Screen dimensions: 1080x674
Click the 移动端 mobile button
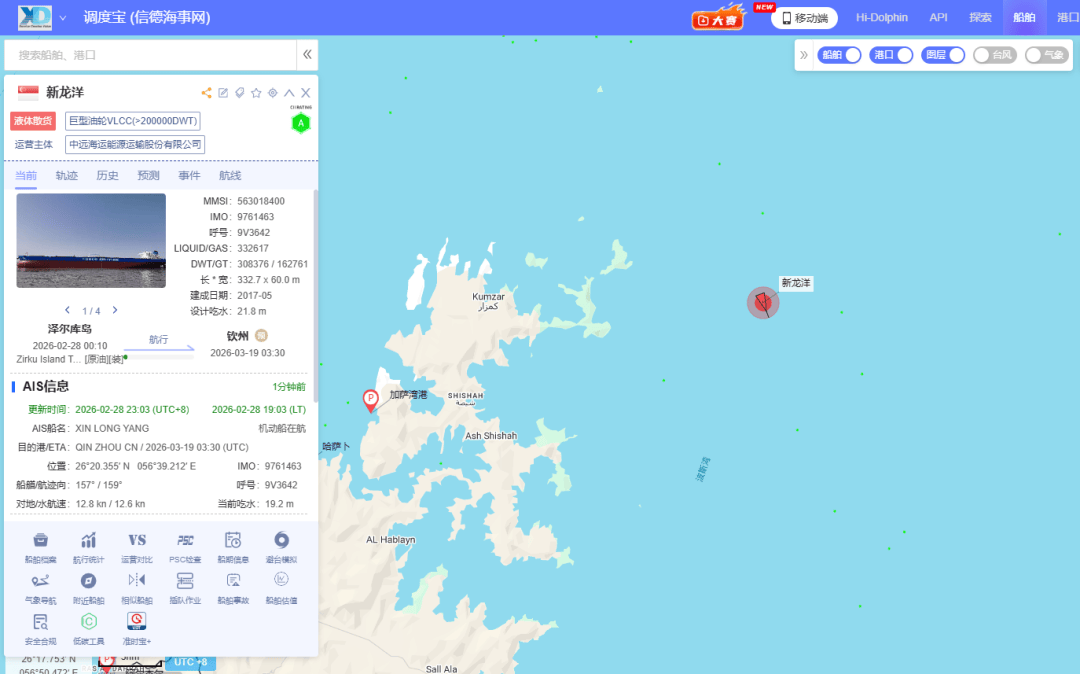[805, 18]
